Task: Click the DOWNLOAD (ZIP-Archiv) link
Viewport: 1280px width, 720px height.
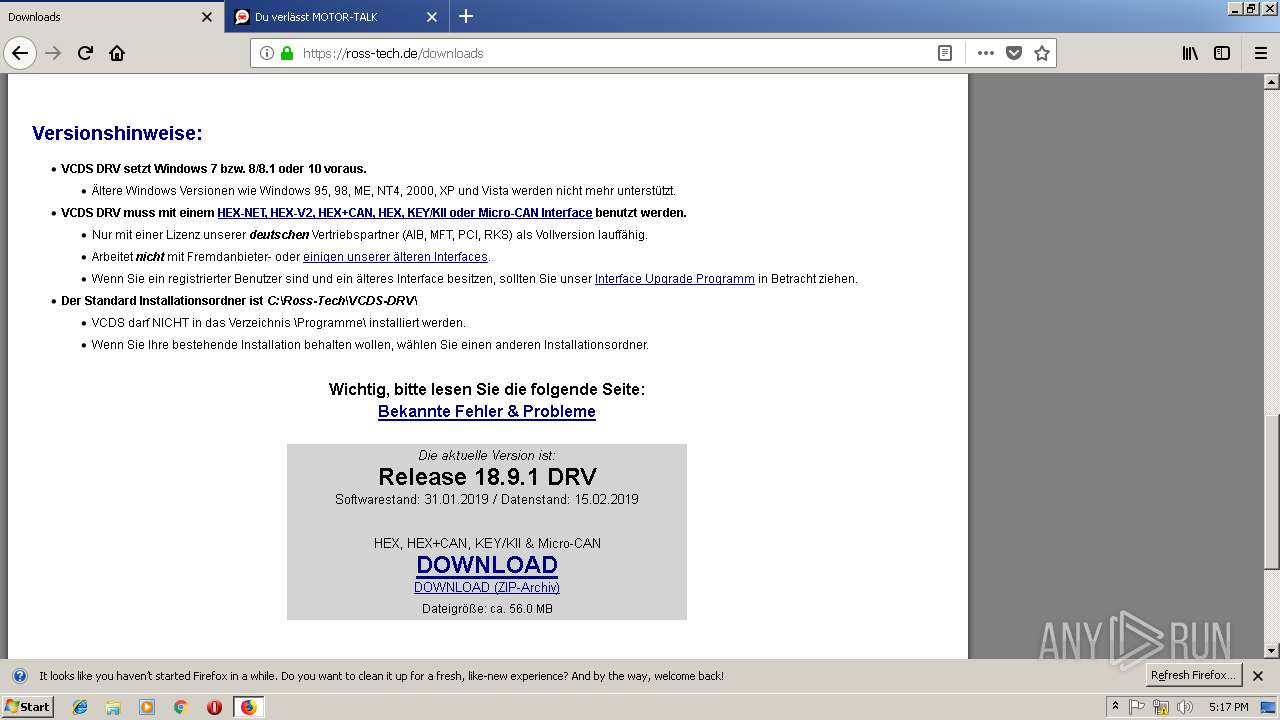Action: (x=487, y=588)
